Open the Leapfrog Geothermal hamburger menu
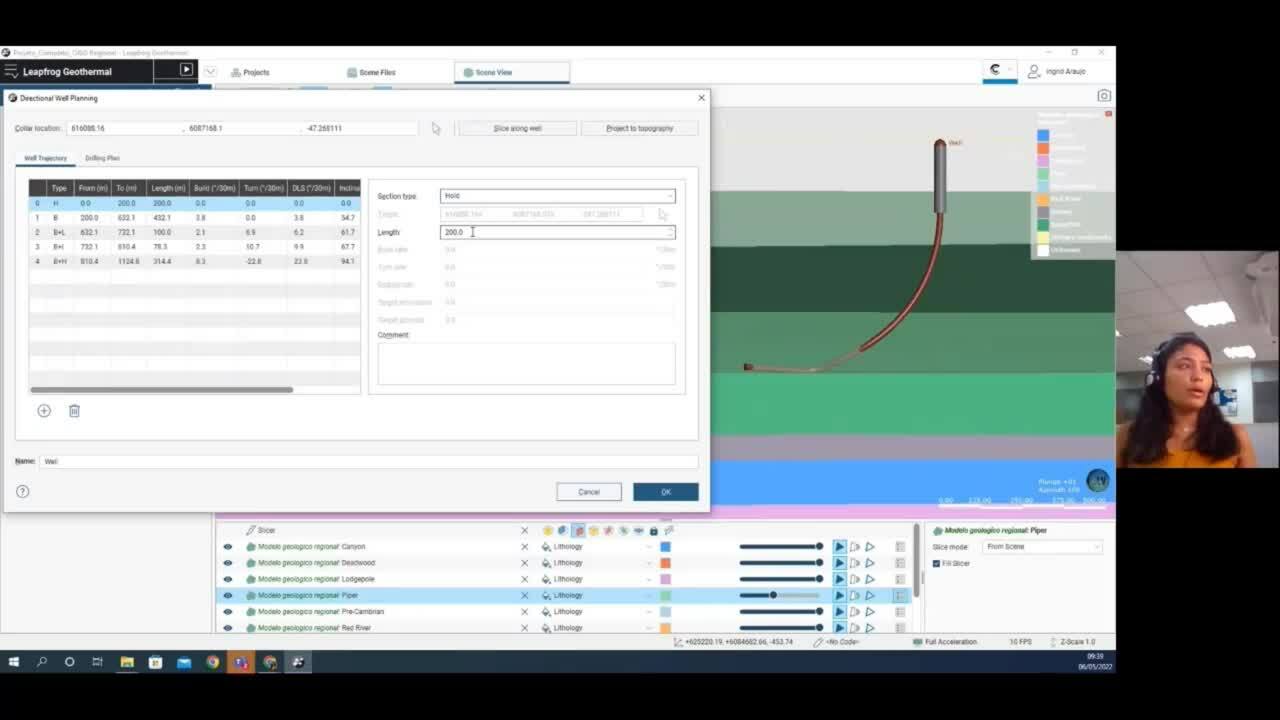Viewport: 1280px width, 720px height. click(10, 71)
